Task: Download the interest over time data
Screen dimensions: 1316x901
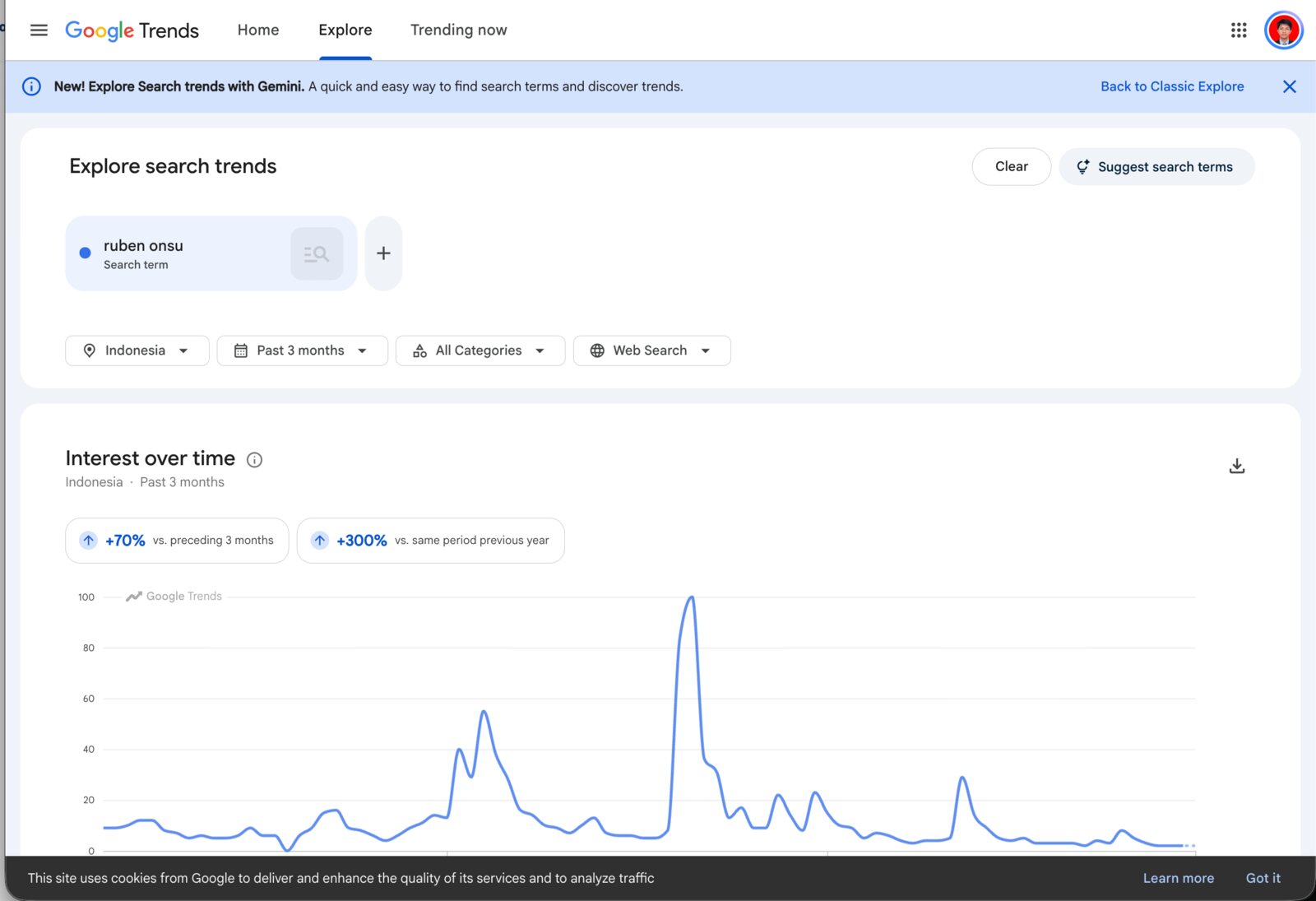Action: (x=1236, y=467)
